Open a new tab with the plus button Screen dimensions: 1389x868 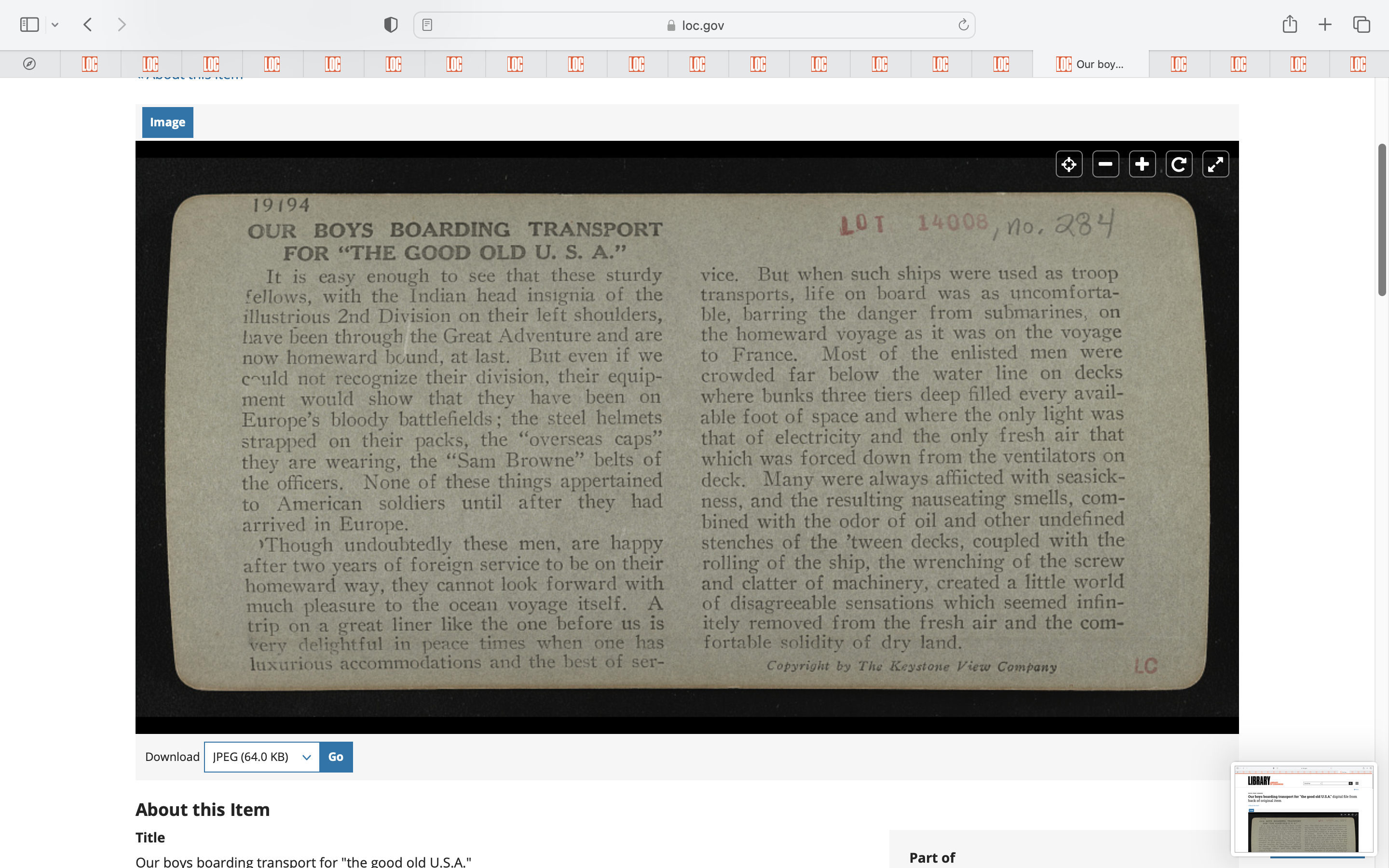click(1325, 25)
